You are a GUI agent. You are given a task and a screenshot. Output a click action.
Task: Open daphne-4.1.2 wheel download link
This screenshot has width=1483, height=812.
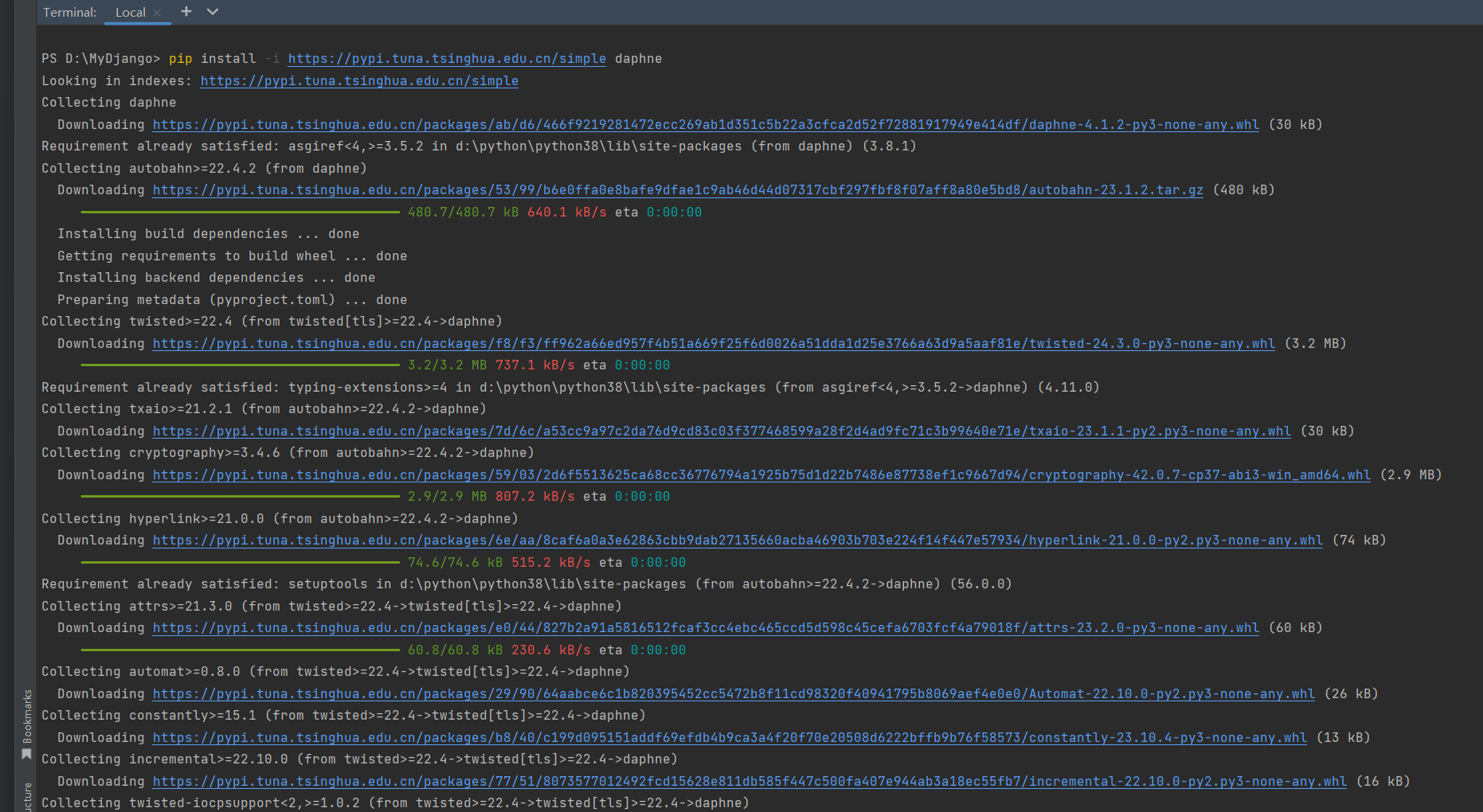(706, 125)
